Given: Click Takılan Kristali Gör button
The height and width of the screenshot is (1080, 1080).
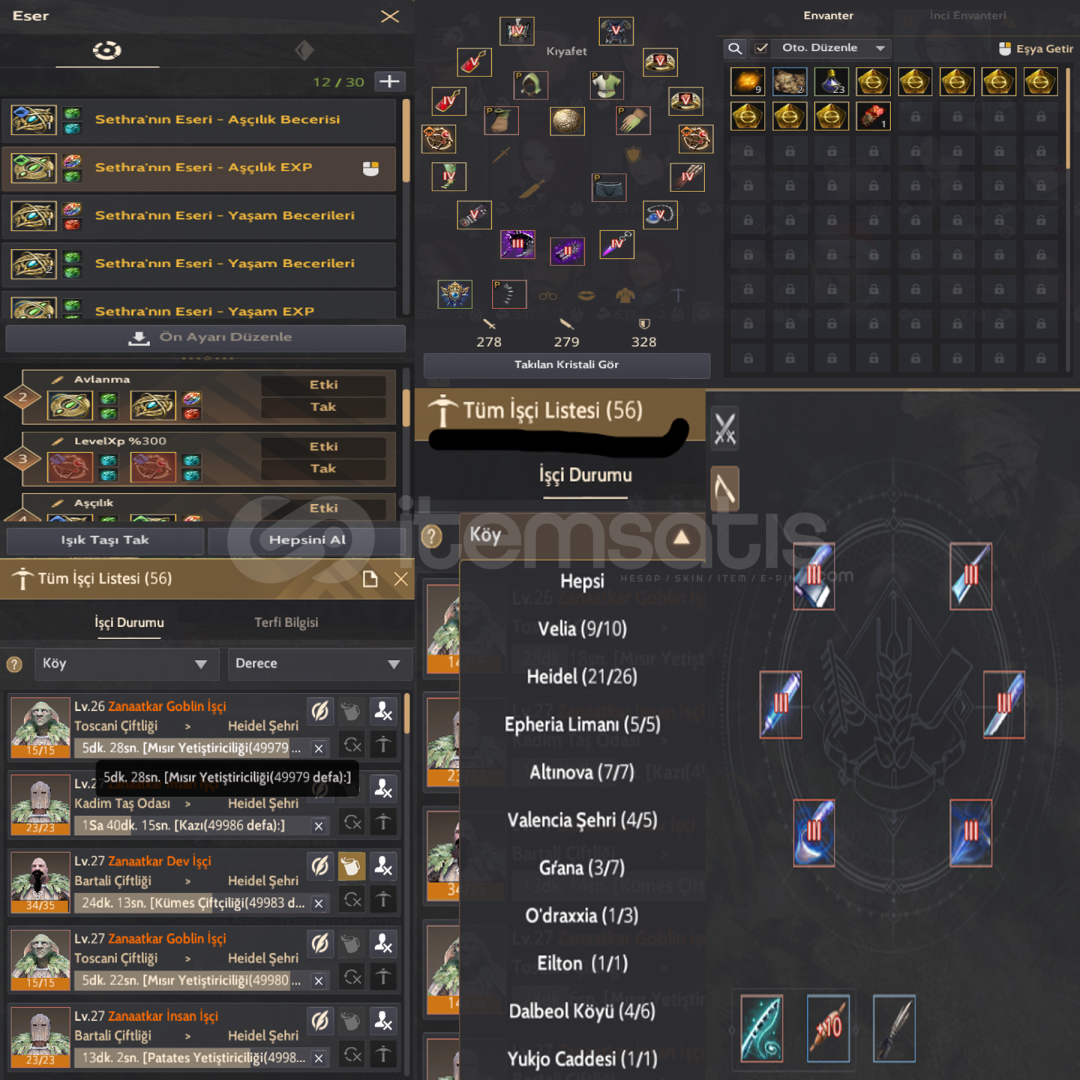Looking at the screenshot, I should pos(566,365).
